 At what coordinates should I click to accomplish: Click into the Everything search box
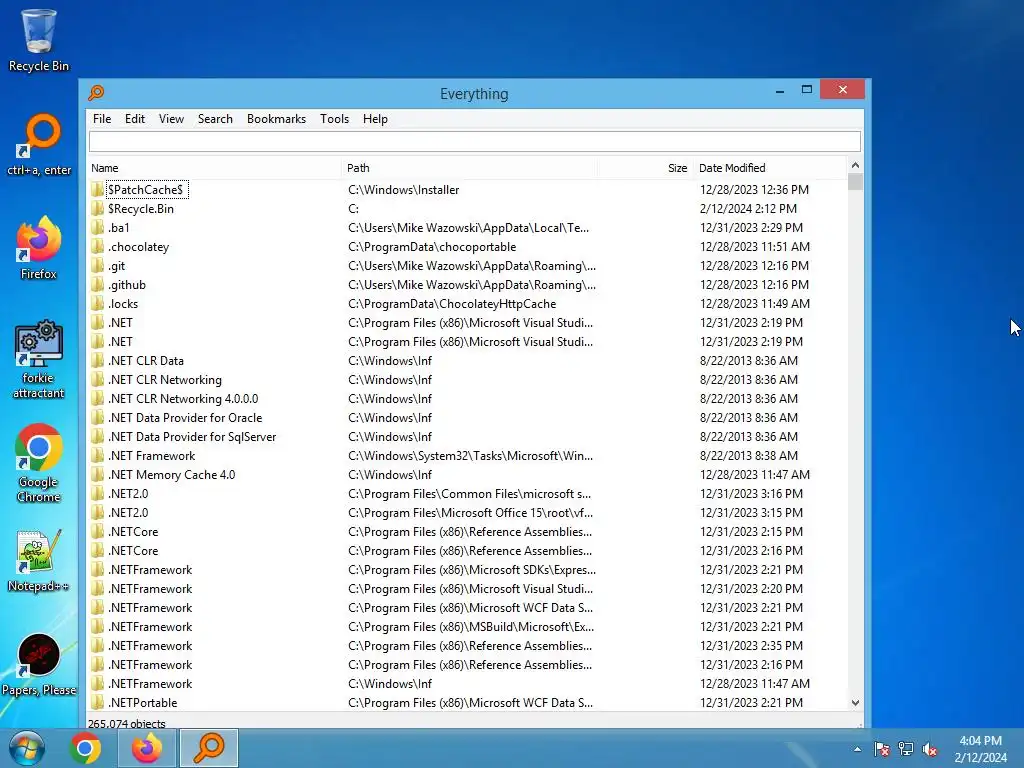(475, 142)
